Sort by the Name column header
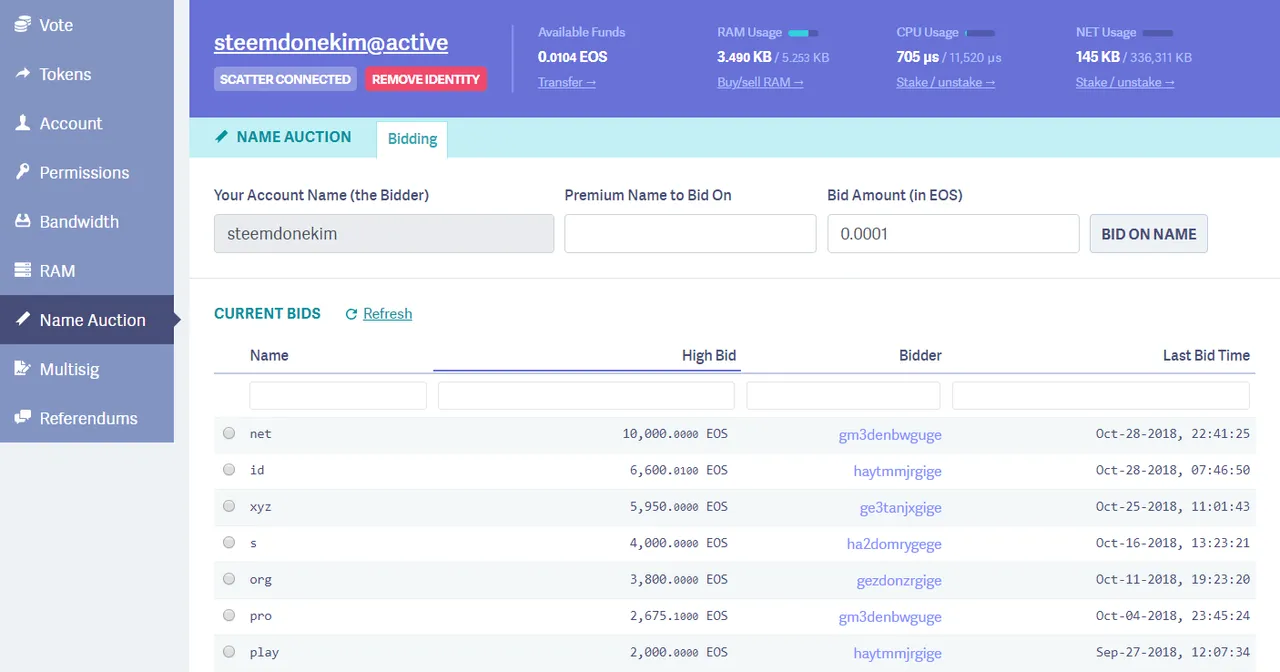 pos(269,355)
